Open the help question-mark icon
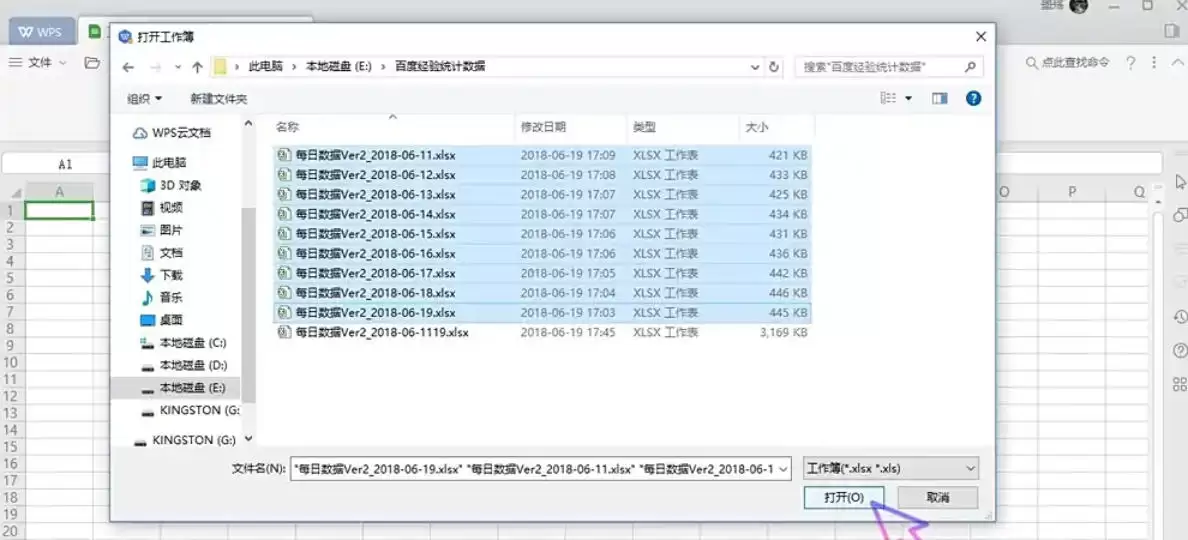The width and height of the screenshot is (1188, 540). click(x=974, y=98)
